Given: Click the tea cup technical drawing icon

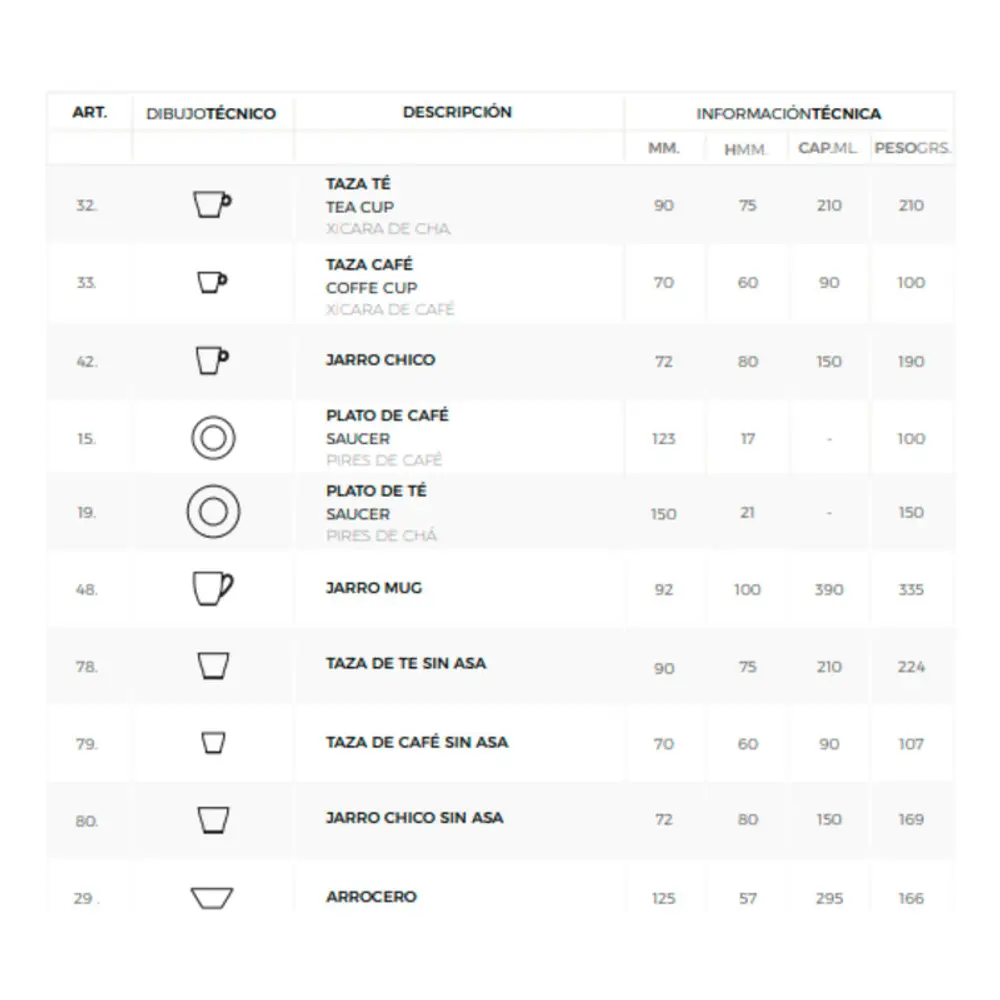Looking at the screenshot, I should (211, 204).
